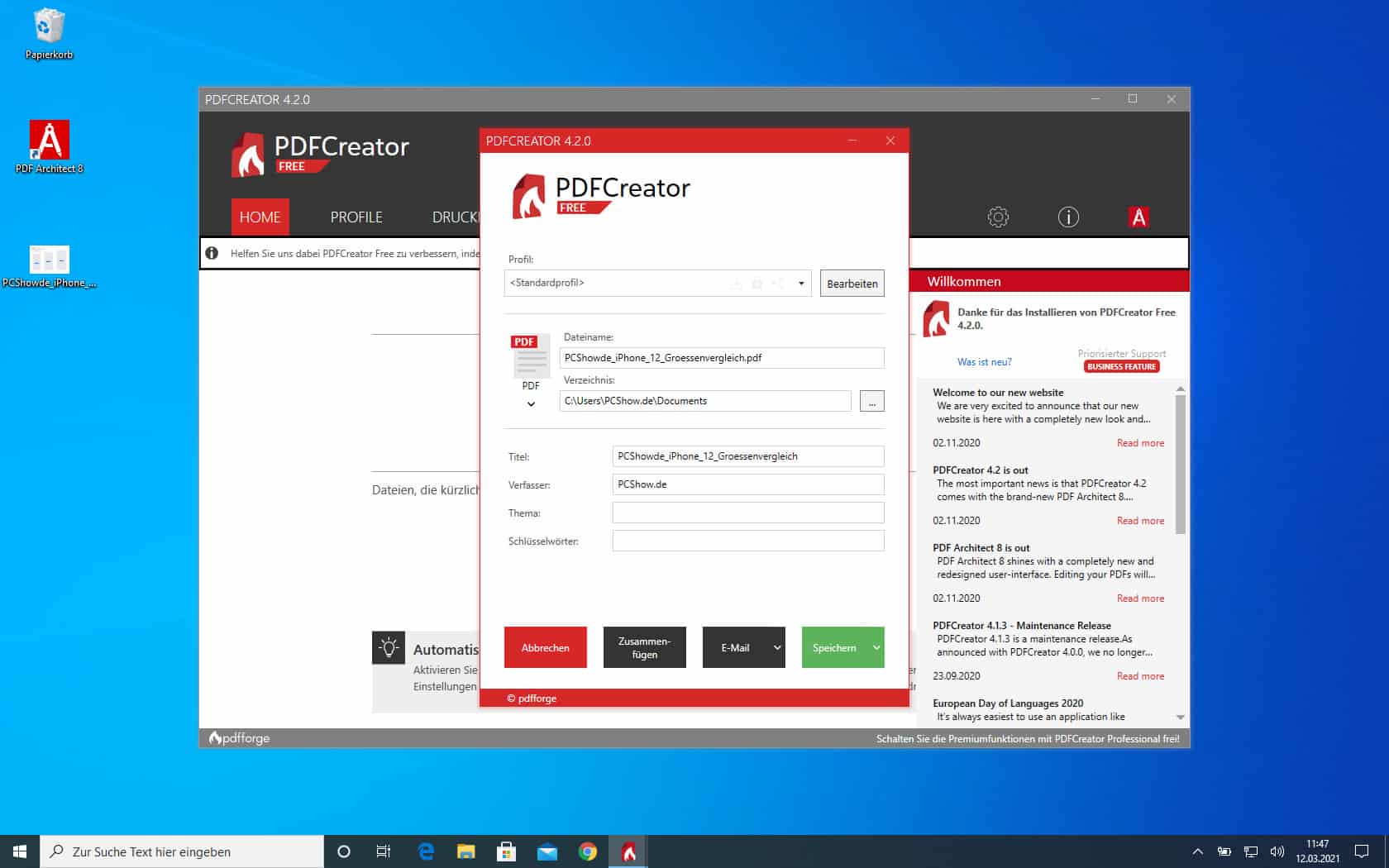Viewport: 1389px width, 868px height.
Task: Click the Thema input field
Action: click(748, 513)
